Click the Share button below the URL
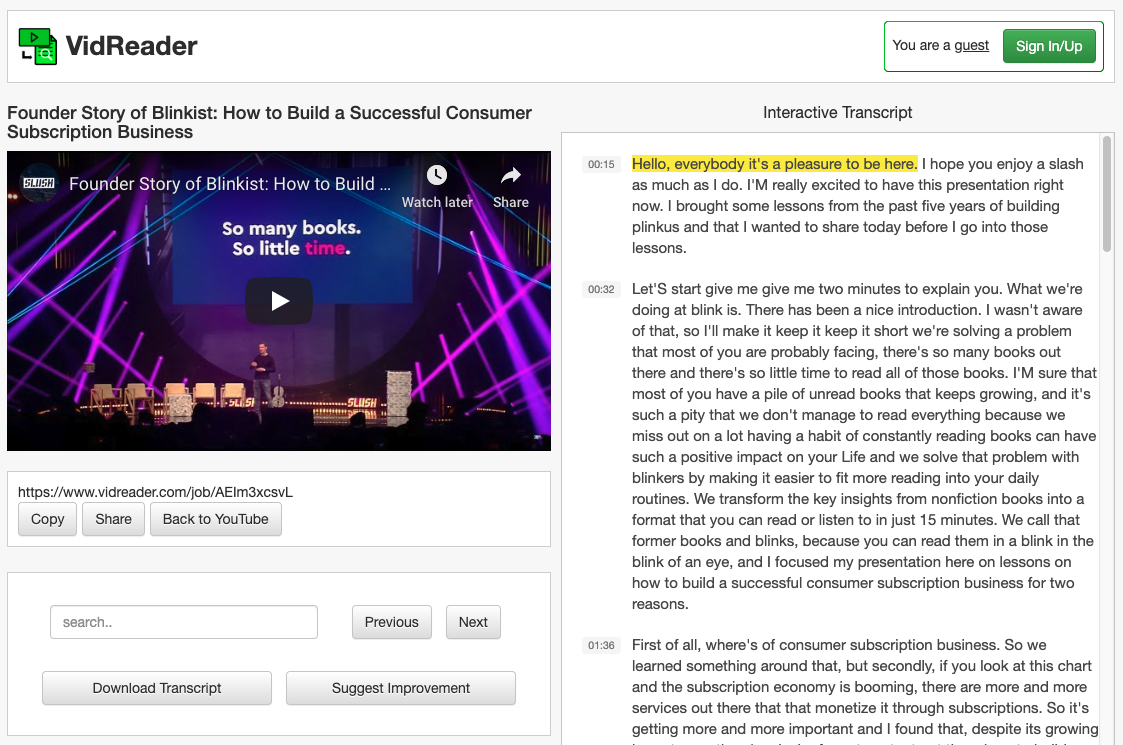This screenshot has width=1123, height=745. [x=113, y=519]
